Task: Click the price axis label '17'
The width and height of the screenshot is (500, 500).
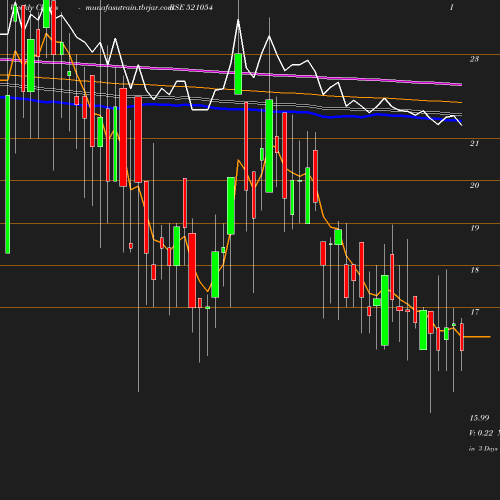Action: tap(474, 312)
